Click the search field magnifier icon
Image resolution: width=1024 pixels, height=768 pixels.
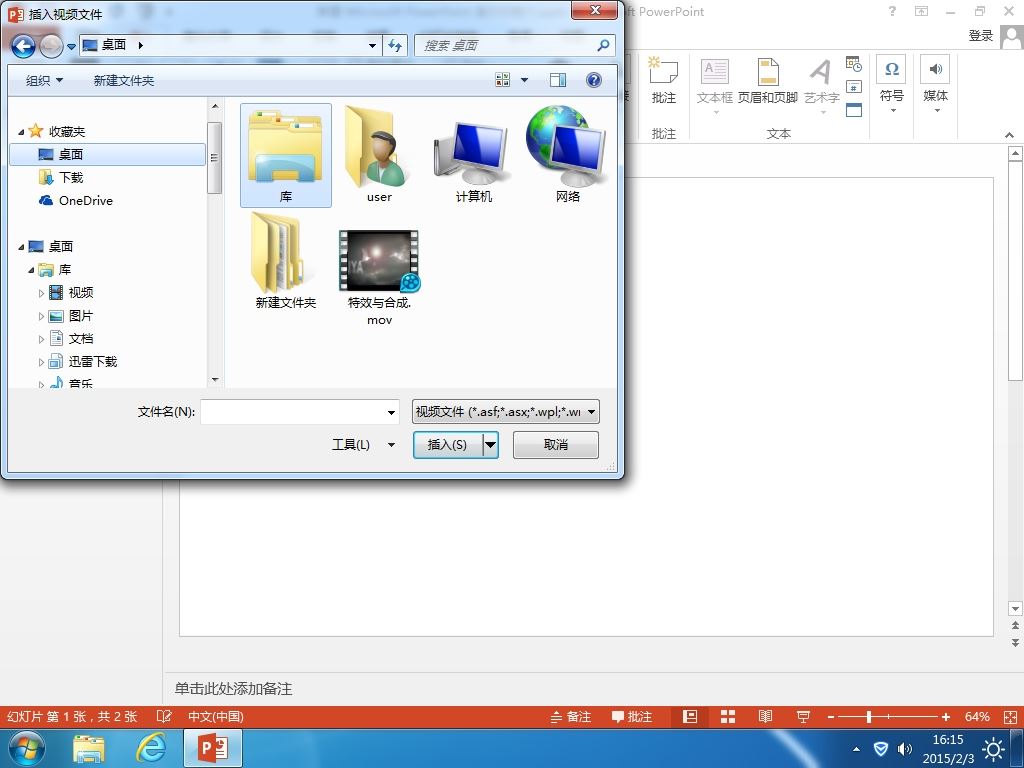tap(603, 45)
